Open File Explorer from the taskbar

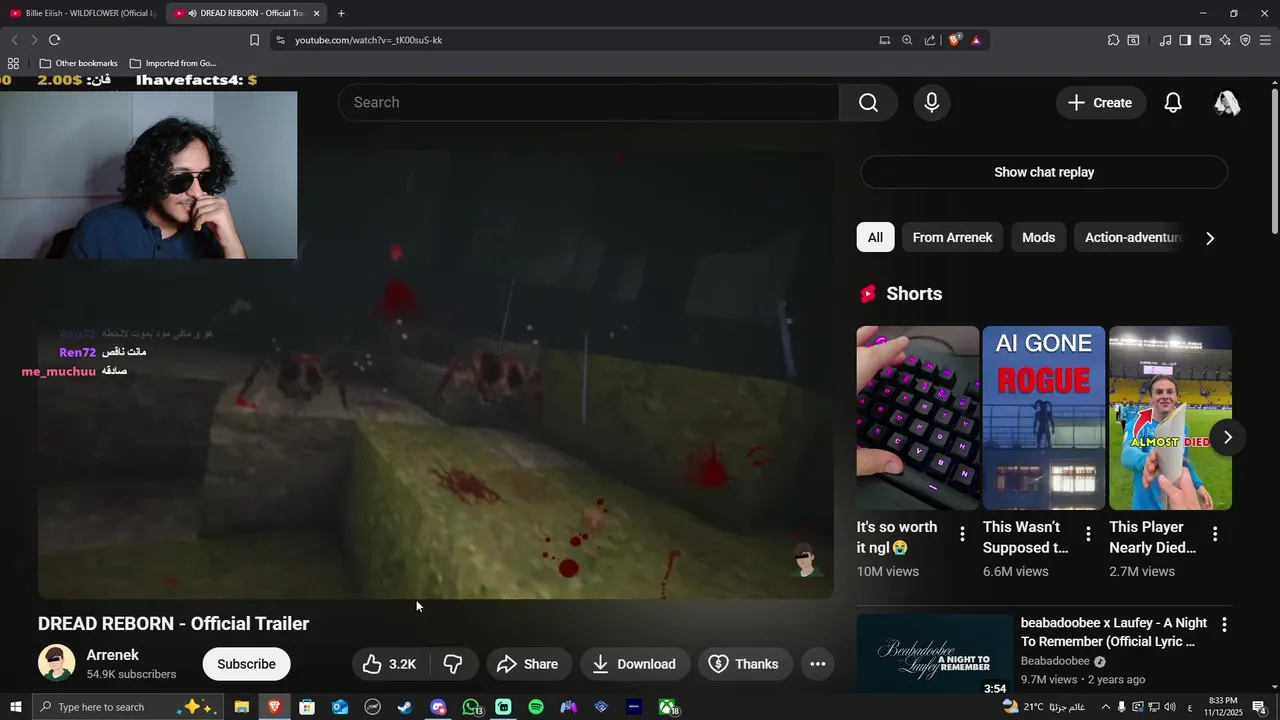[242, 707]
